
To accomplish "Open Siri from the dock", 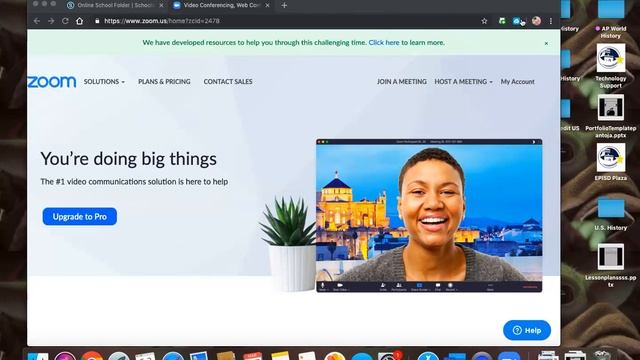I will [x=65, y=356].
